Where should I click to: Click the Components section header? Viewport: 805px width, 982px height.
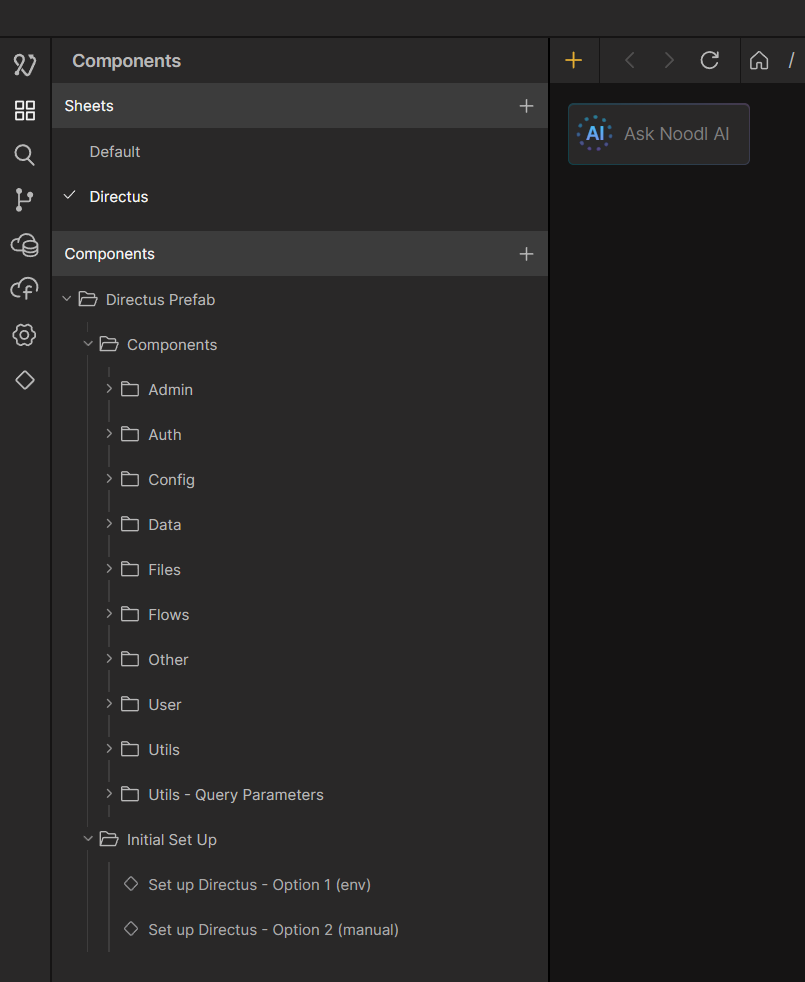300,254
